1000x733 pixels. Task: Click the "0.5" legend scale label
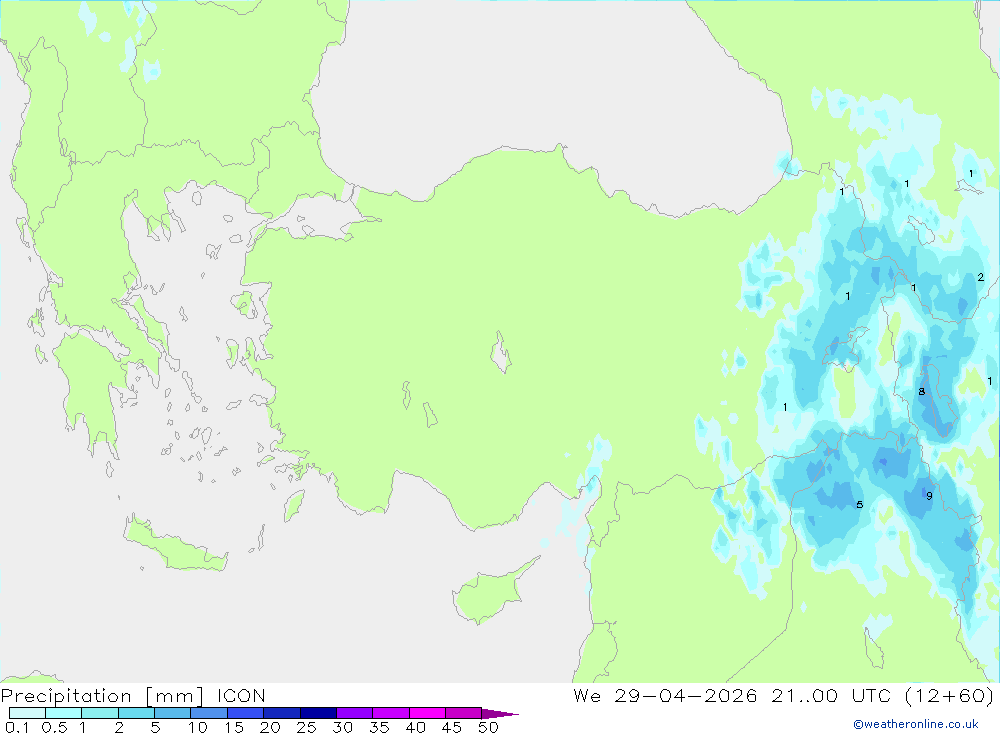click(x=54, y=727)
